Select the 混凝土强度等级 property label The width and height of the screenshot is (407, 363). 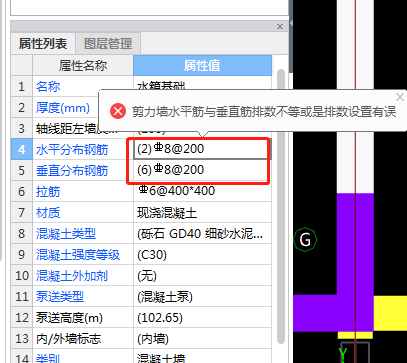78,255
